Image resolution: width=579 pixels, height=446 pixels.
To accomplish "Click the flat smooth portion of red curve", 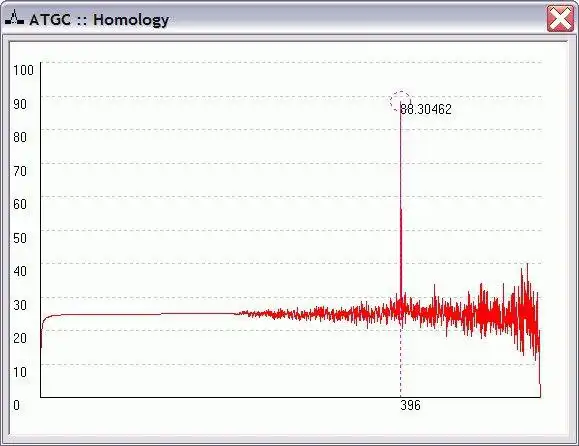I will (x=140, y=315).
